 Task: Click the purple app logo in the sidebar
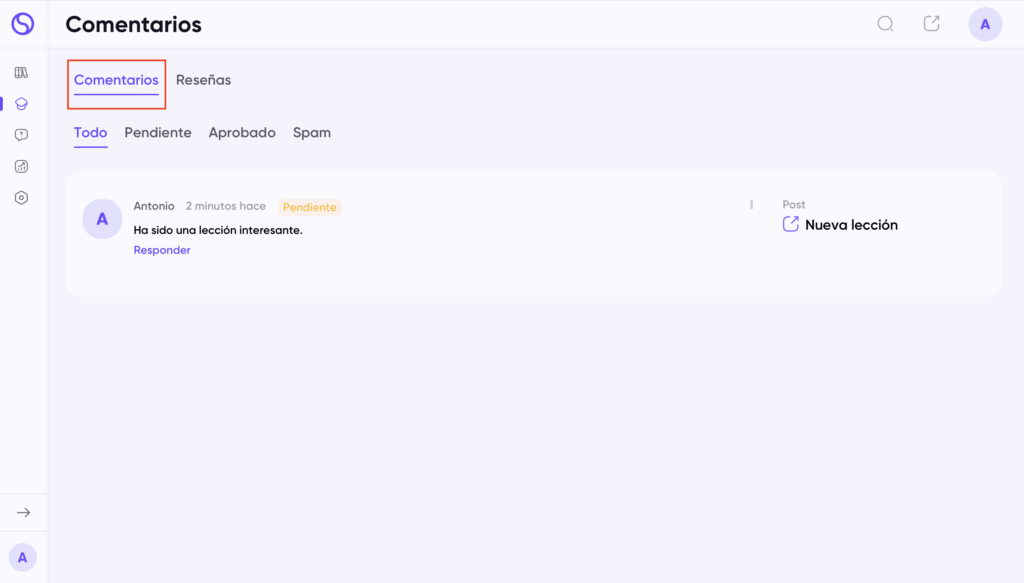22,24
